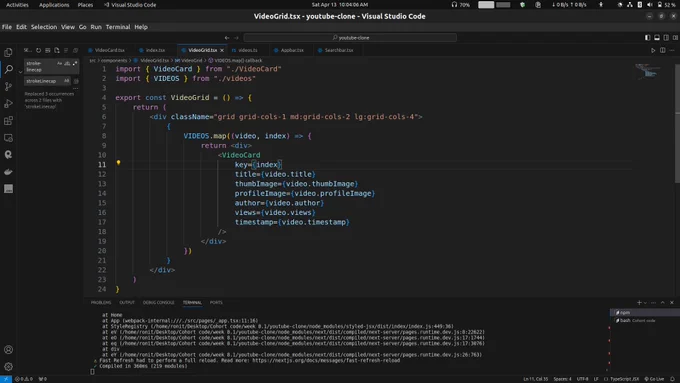Switch to the videos.ts tab
The height and width of the screenshot is (383, 680).
[x=248, y=50]
